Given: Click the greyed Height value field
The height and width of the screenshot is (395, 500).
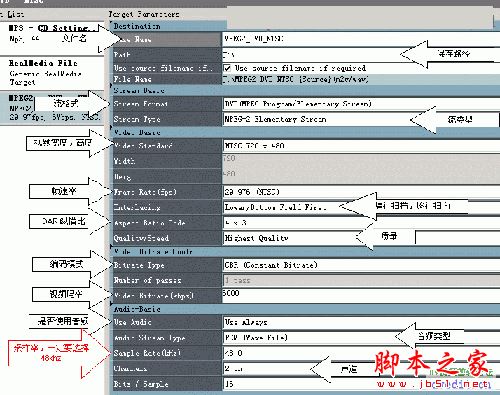Looking at the screenshot, I should tap(361, 176).
